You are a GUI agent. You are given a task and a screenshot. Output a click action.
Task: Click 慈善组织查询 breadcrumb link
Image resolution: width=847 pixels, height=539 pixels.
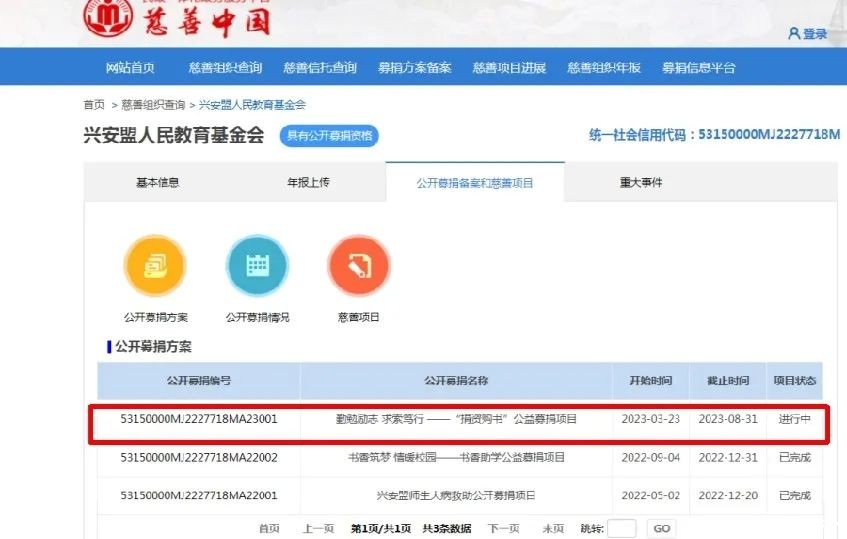pyautogui.click(x=153, y=105)
